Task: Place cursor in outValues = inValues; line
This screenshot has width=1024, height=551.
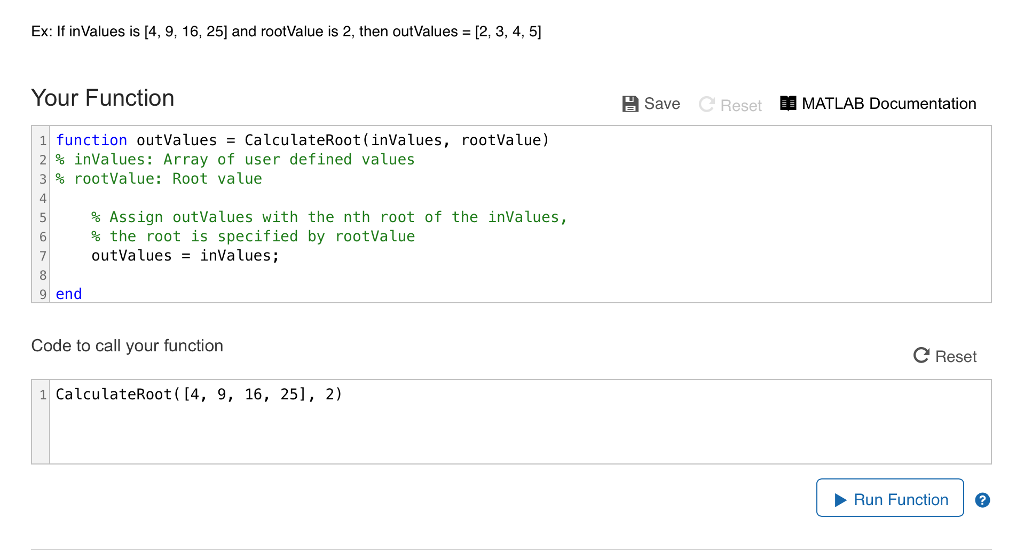Action: [x=185, y=255]
